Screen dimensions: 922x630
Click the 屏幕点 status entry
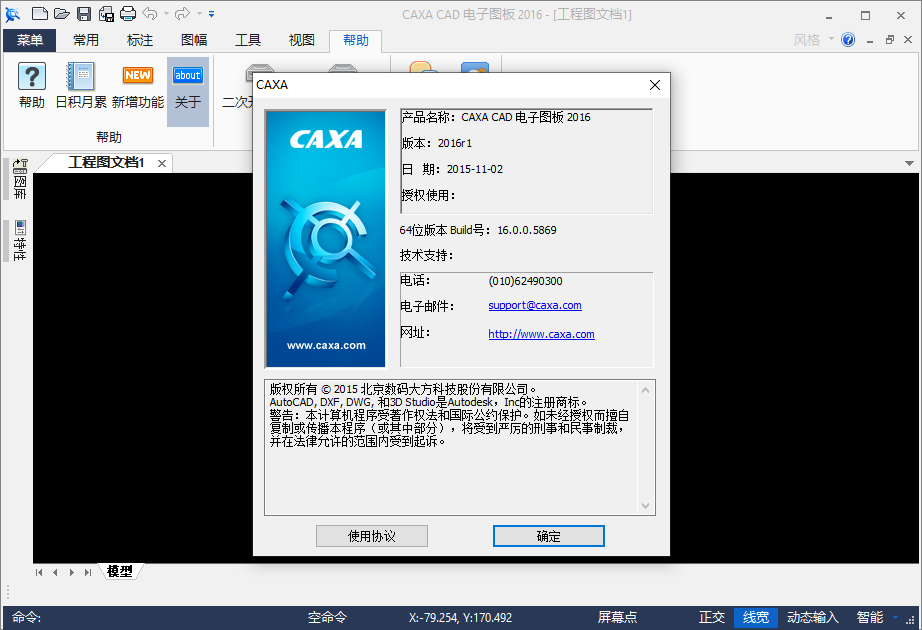(617, 618)
